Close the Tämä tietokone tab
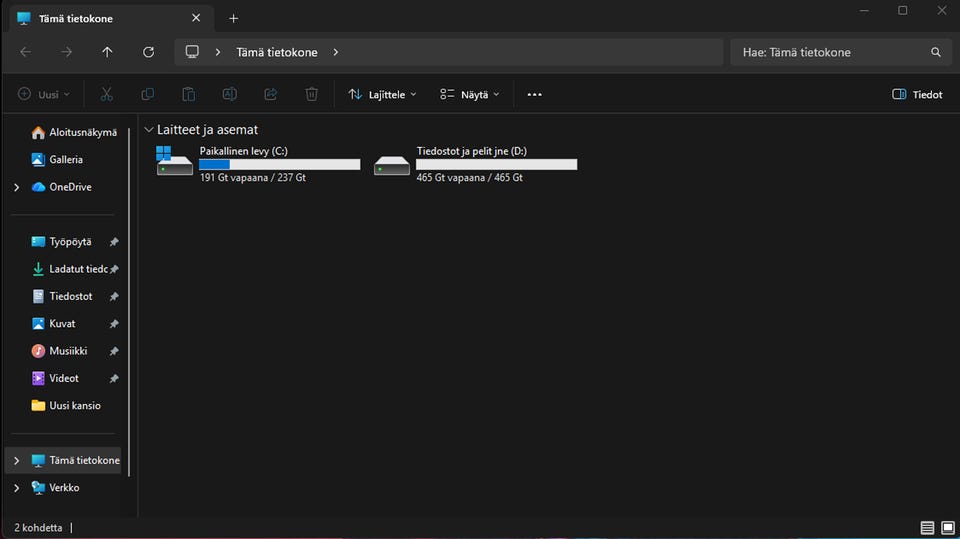 pos(196,18)
